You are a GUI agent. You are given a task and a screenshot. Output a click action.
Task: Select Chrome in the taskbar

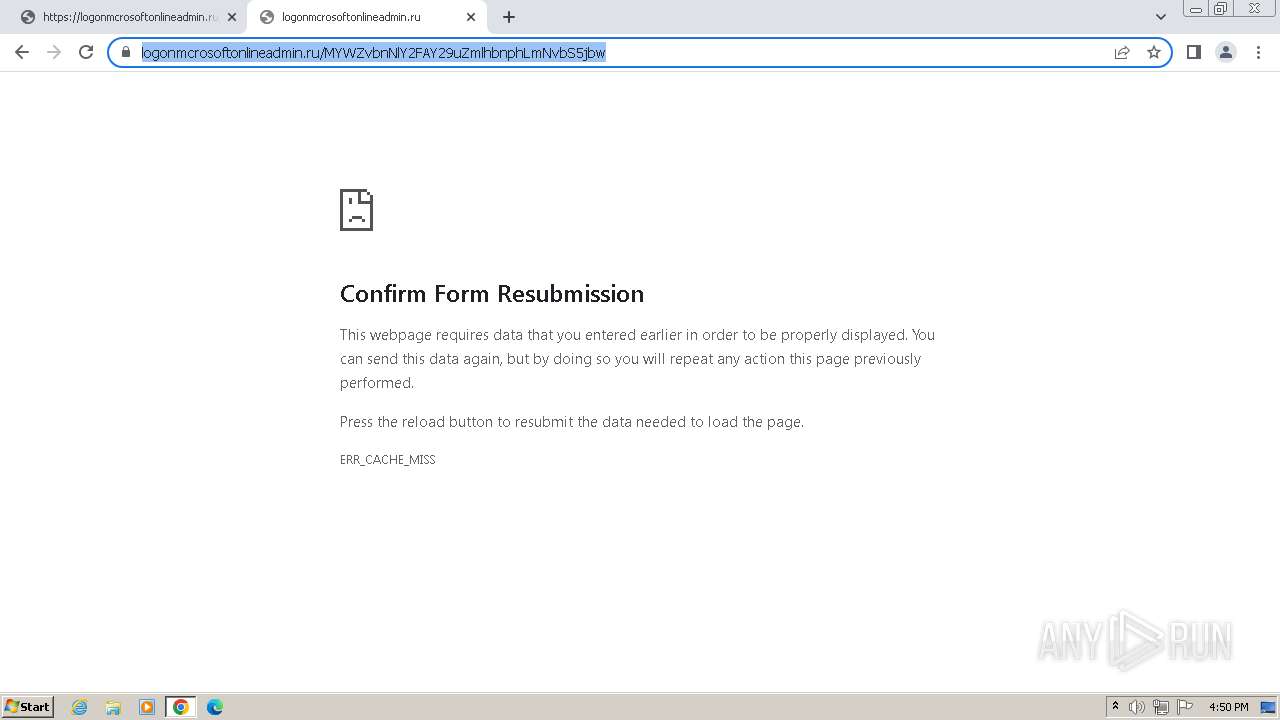pyautogui.click(x=181, y=707)
